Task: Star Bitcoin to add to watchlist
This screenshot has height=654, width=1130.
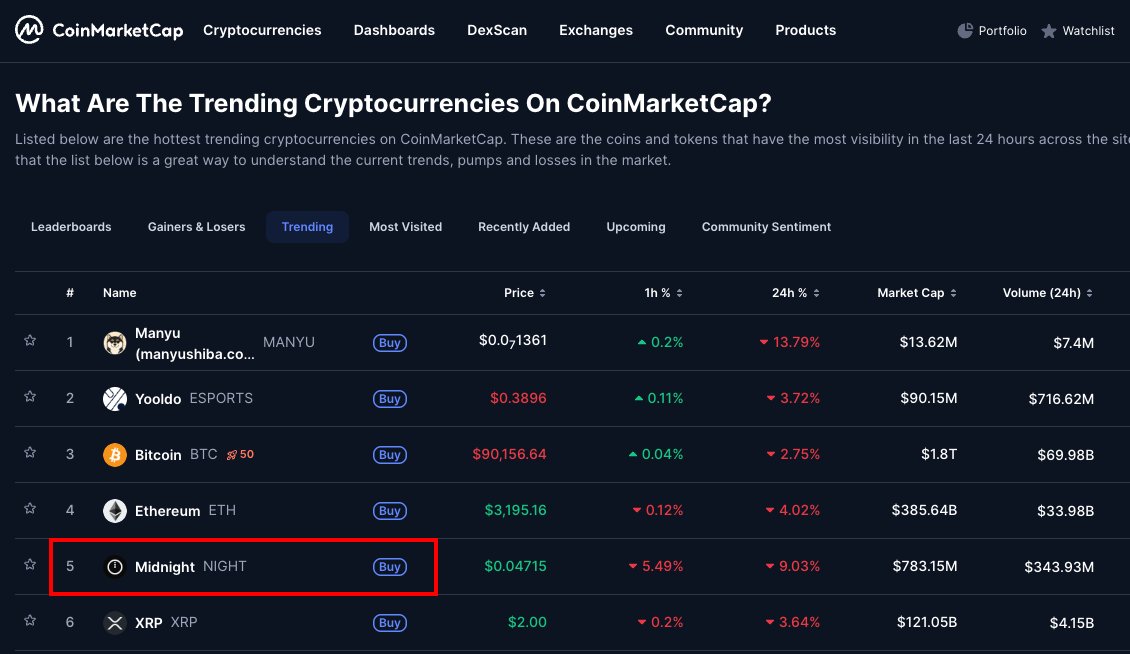Action: point(30,453)
